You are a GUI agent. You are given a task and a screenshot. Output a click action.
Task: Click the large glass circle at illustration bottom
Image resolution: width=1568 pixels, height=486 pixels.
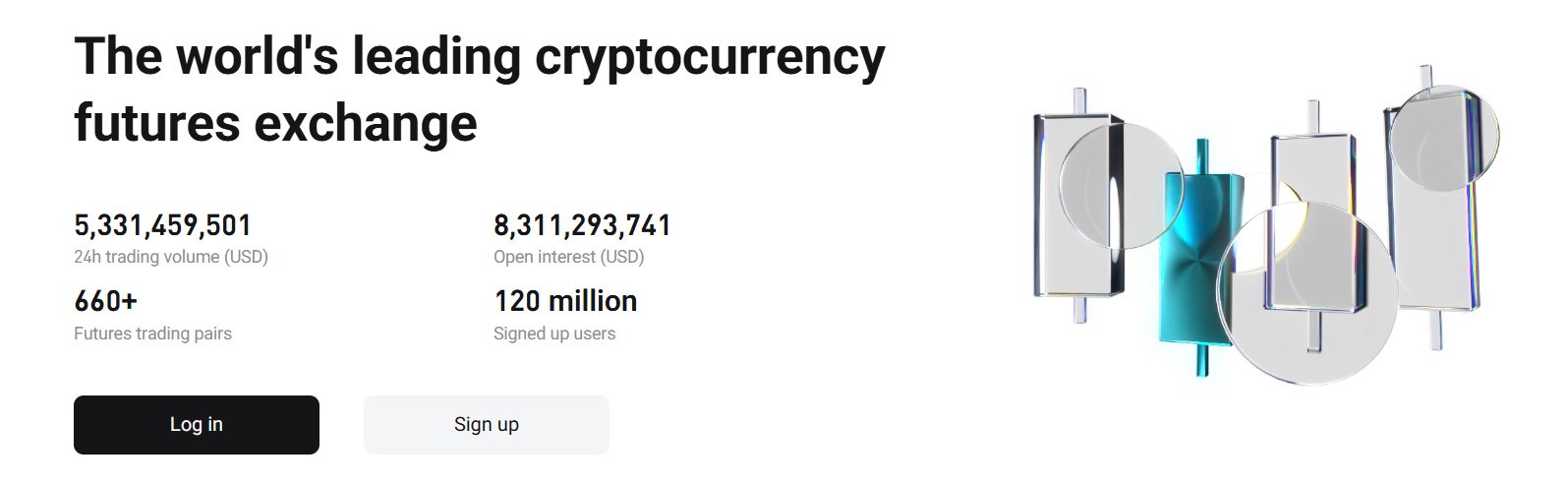pos(1306,295)
